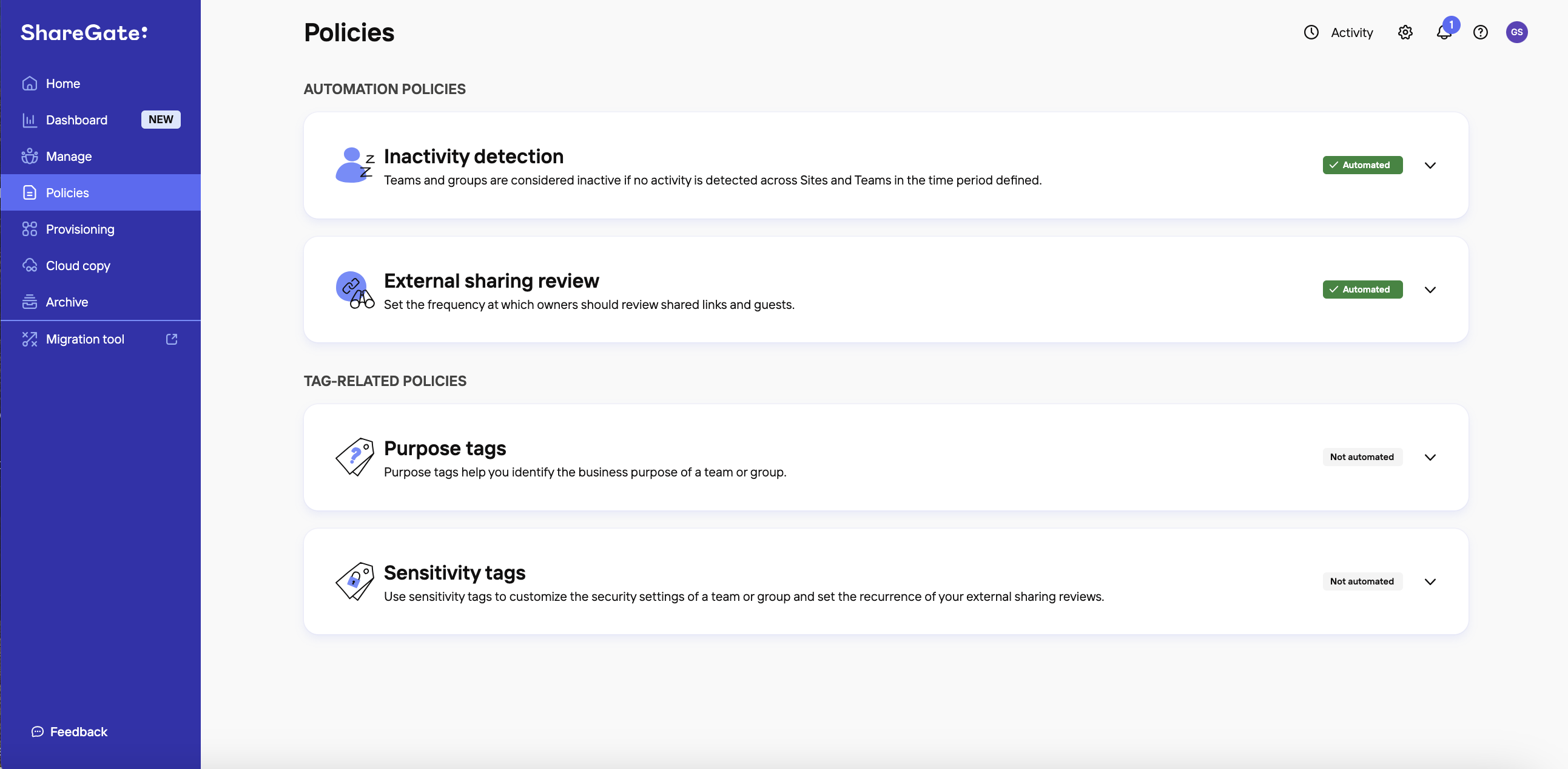Click the Sensitivity tags title

pyautogui.click(x=455, y=572)
